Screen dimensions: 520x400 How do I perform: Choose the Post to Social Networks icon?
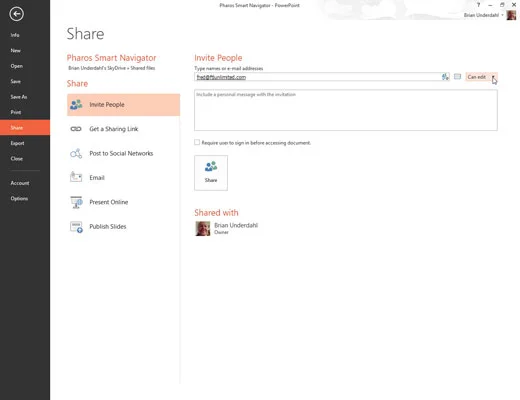pyautogui.click(x=76, y=153)
